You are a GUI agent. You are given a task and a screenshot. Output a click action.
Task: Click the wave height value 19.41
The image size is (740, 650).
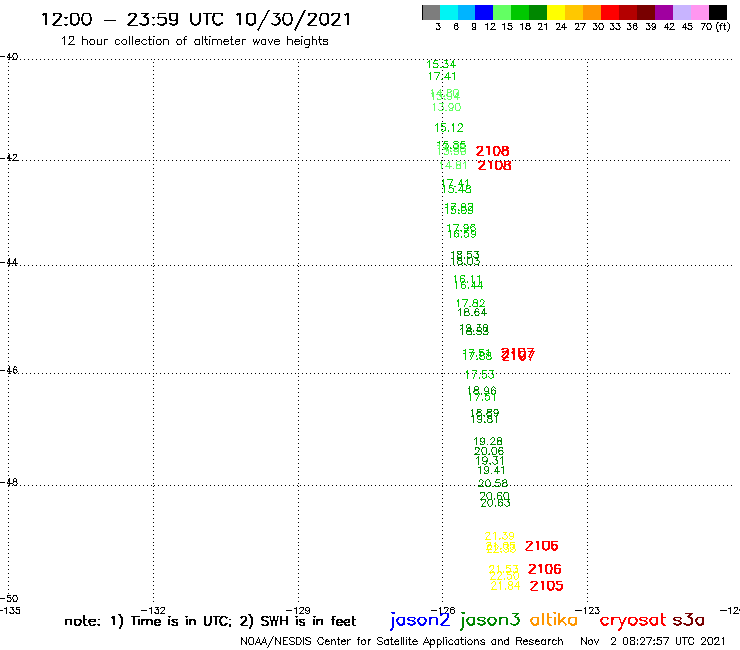click(491, 470)
